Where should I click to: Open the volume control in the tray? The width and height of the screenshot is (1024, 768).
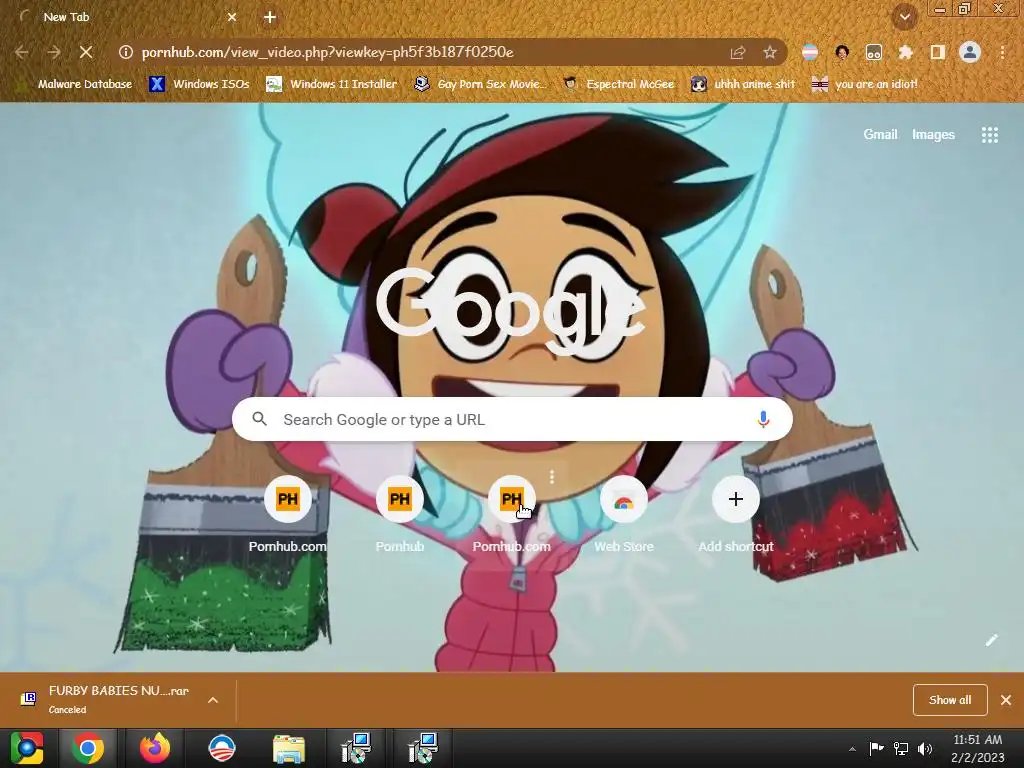tap(925, 748)
